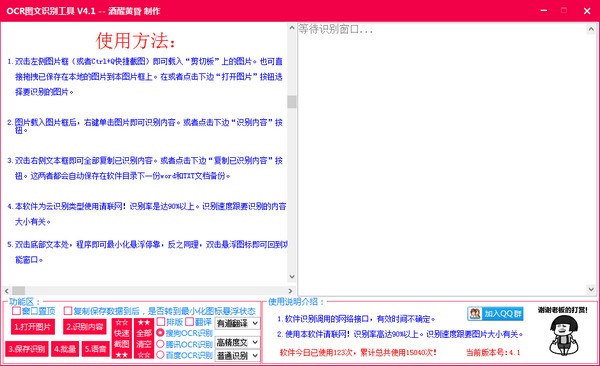Image resolution: width=600 pixels, height=366 pixels.
Task: Select the 腾讯OCR识别 radio option
Action: pos(160,344)
